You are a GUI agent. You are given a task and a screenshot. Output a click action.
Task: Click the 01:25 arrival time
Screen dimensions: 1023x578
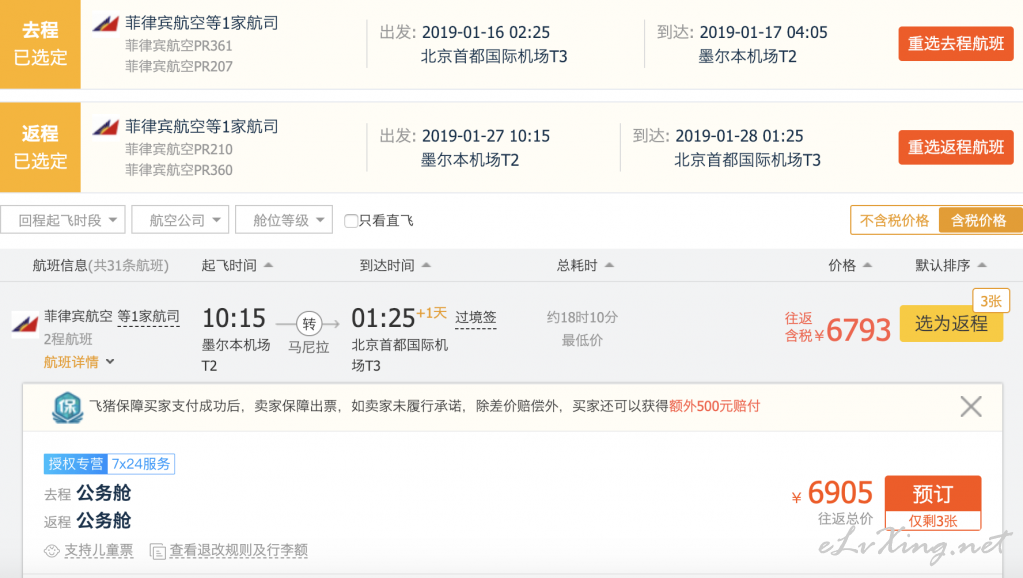pos(383,318)
